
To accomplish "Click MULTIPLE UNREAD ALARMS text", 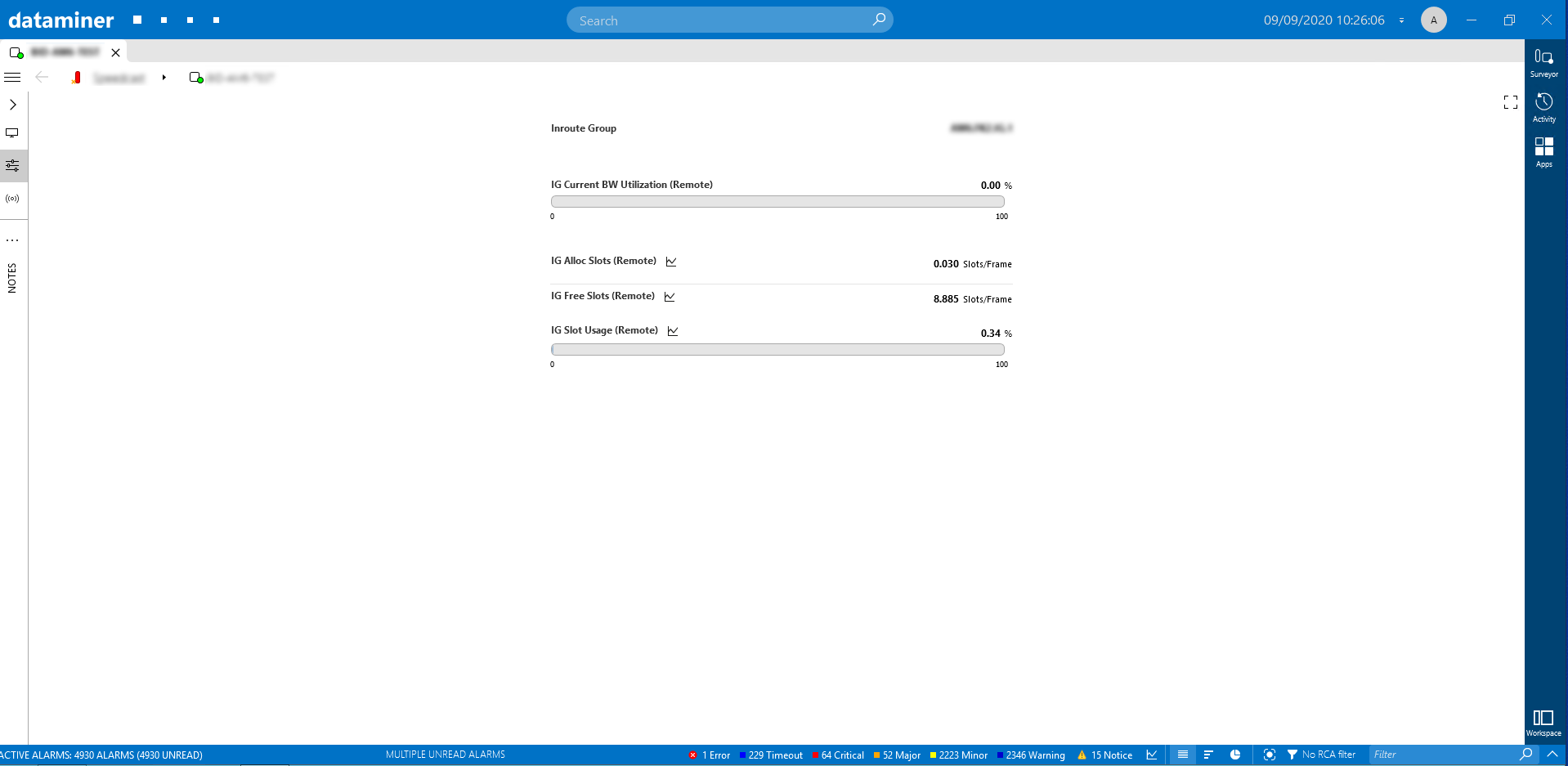I will click(446, 755).
